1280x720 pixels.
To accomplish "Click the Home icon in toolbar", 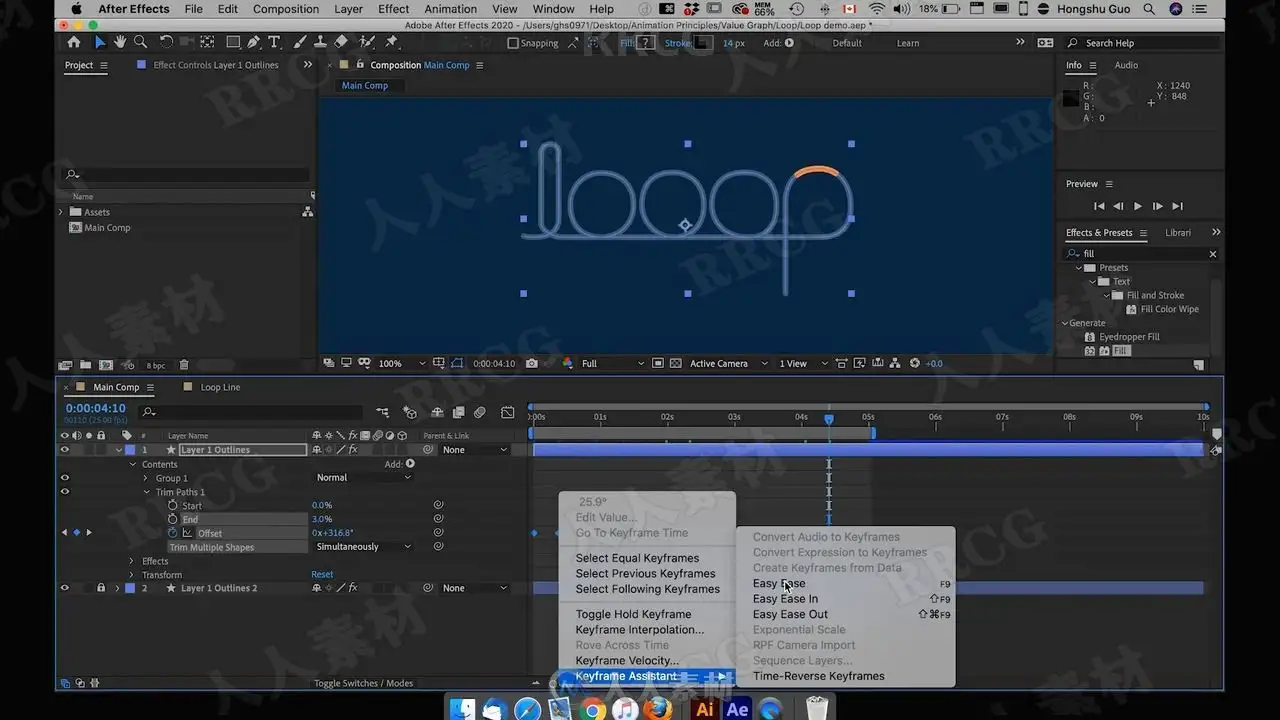I will pos(73,42).
